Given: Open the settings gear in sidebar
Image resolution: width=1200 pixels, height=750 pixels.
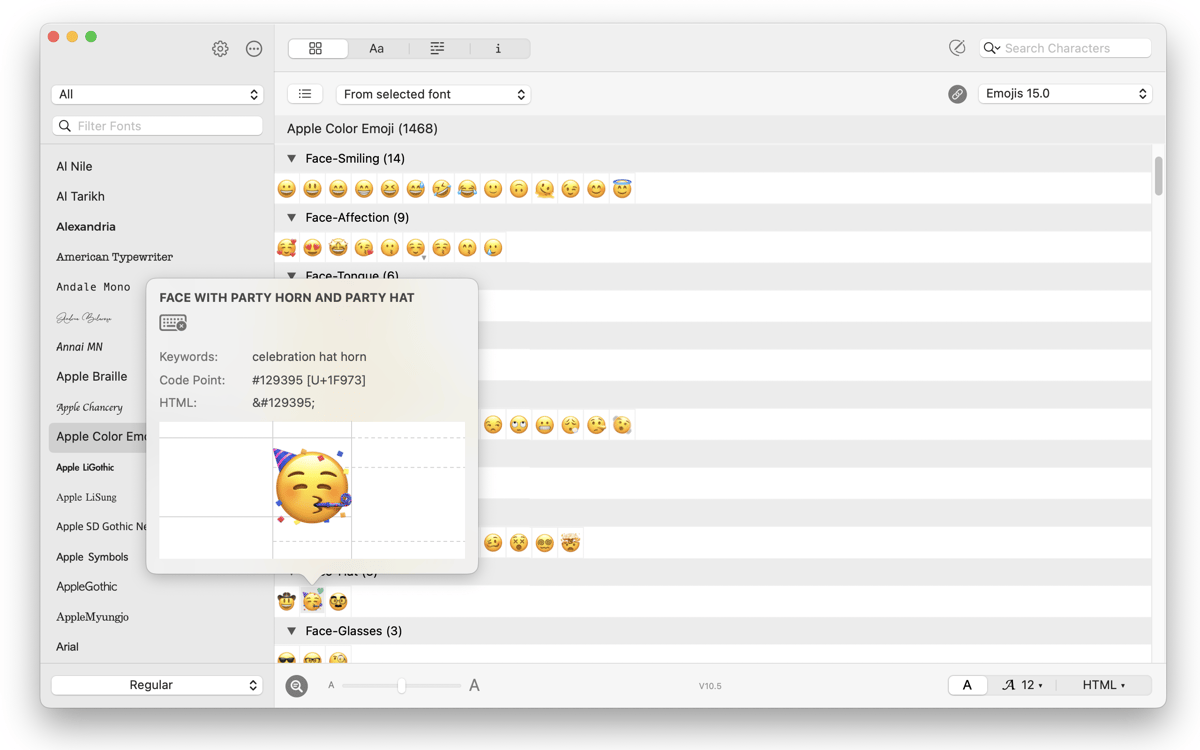Looking at the screenshot, I should pos(220,49).
